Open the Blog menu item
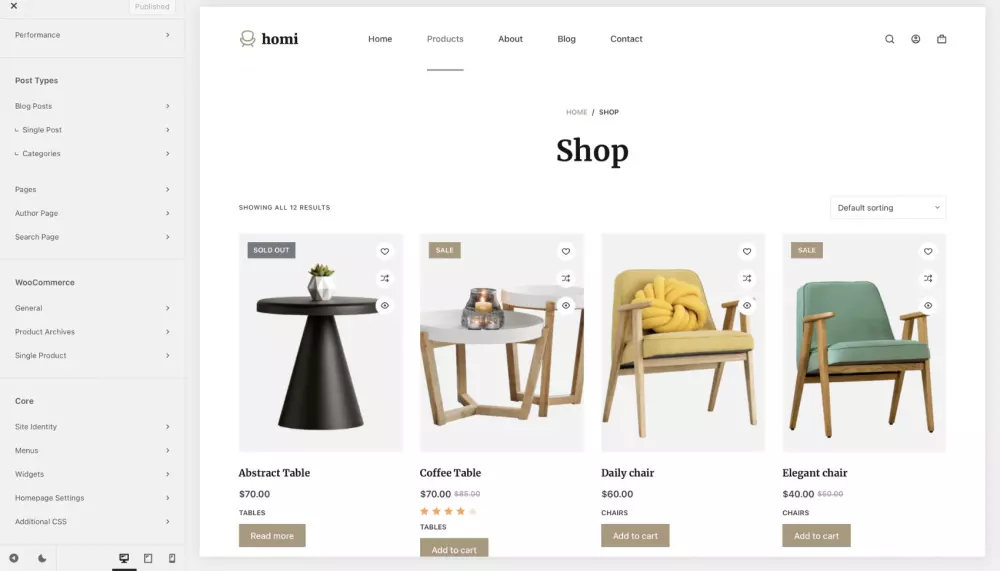 tap(566, 39)
